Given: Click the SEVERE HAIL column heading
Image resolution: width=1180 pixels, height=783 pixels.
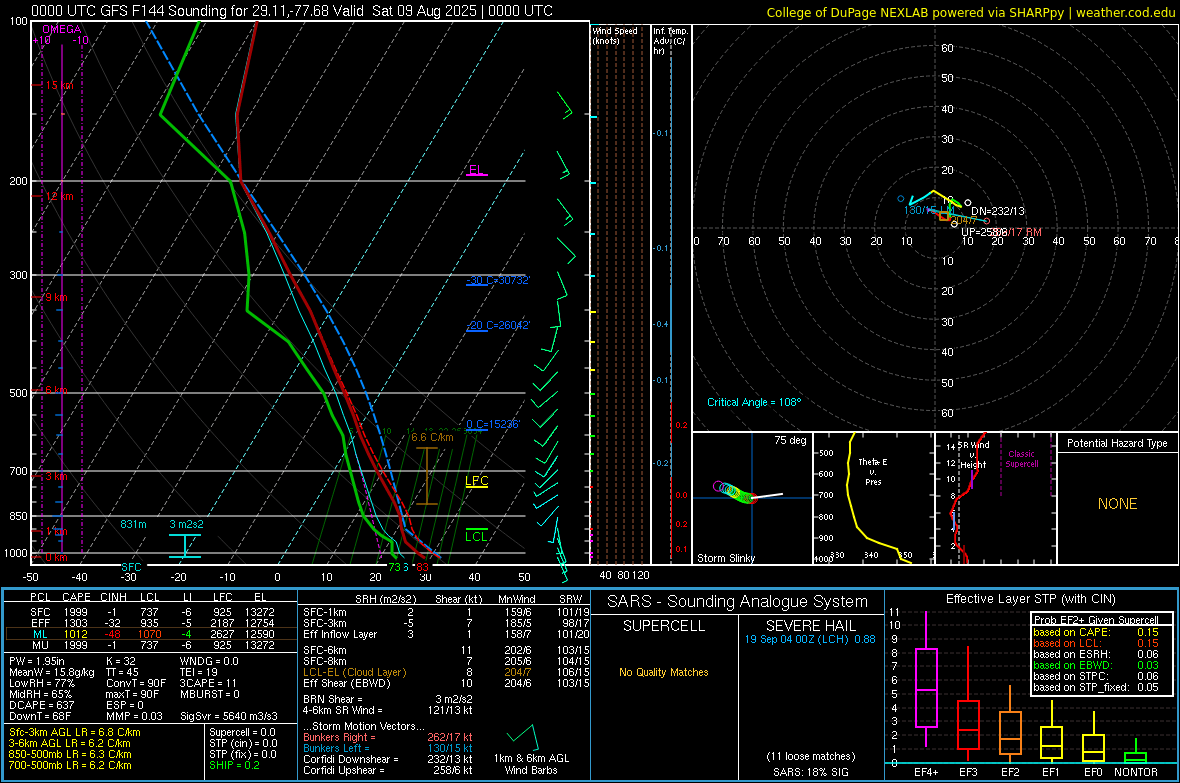Looking at the screenshot, I should (x=810, y=626).
